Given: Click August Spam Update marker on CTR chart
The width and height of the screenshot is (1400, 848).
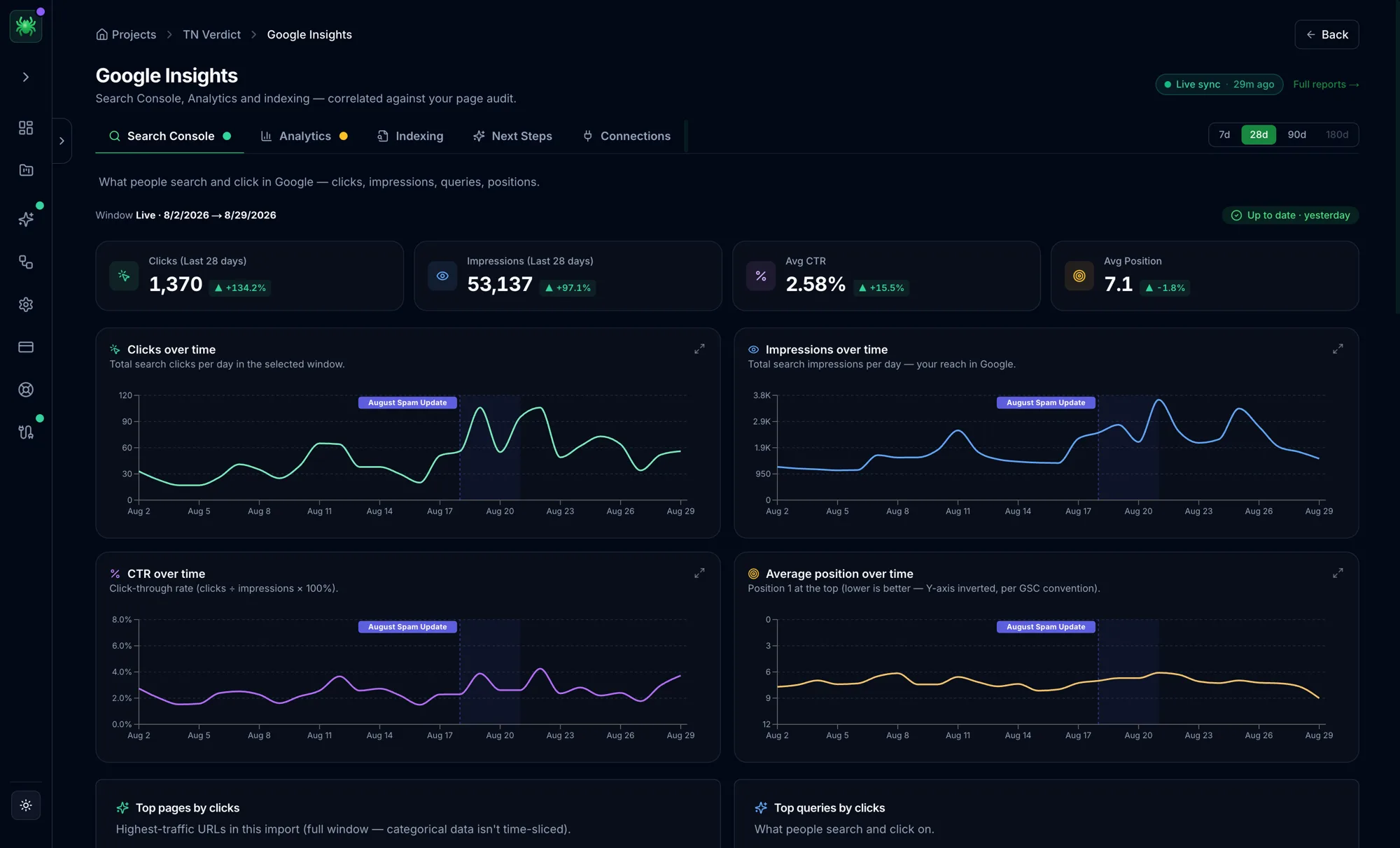Looking at the screenshot, I should (407, 627).
